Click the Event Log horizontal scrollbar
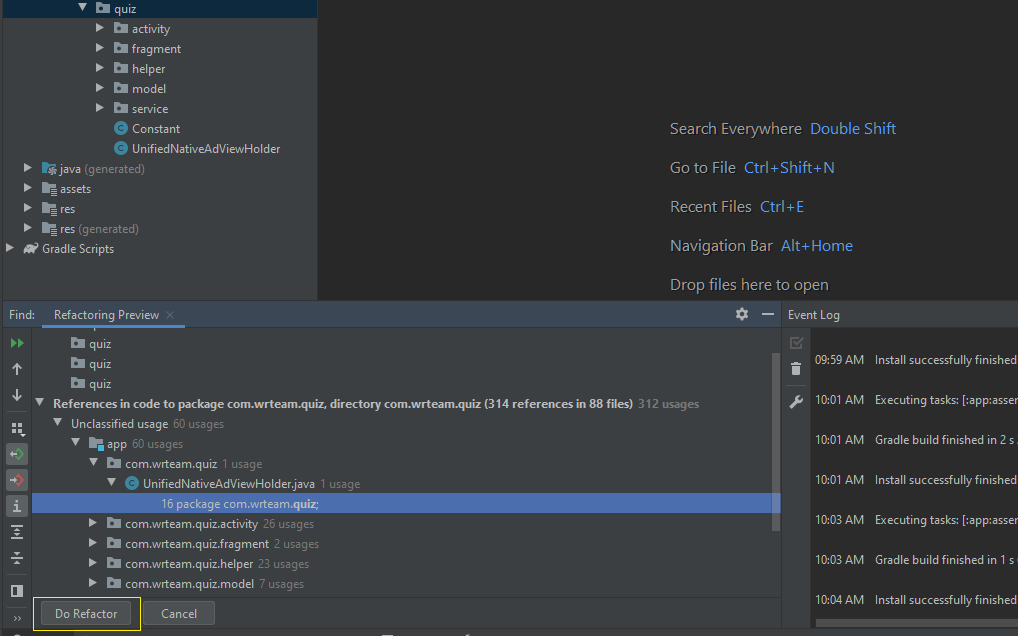 (x=917, y=623)
